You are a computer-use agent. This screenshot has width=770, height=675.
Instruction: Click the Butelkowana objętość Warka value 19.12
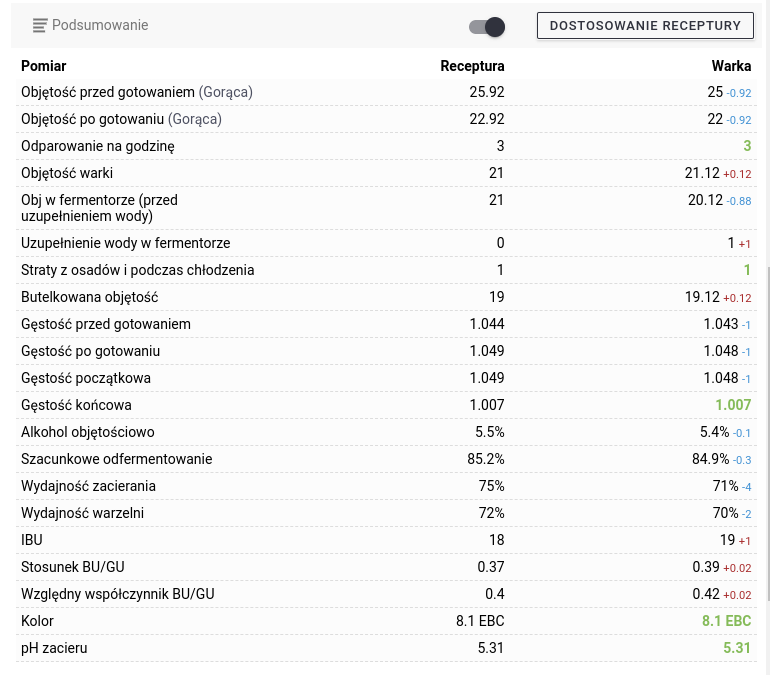(702, 297)
